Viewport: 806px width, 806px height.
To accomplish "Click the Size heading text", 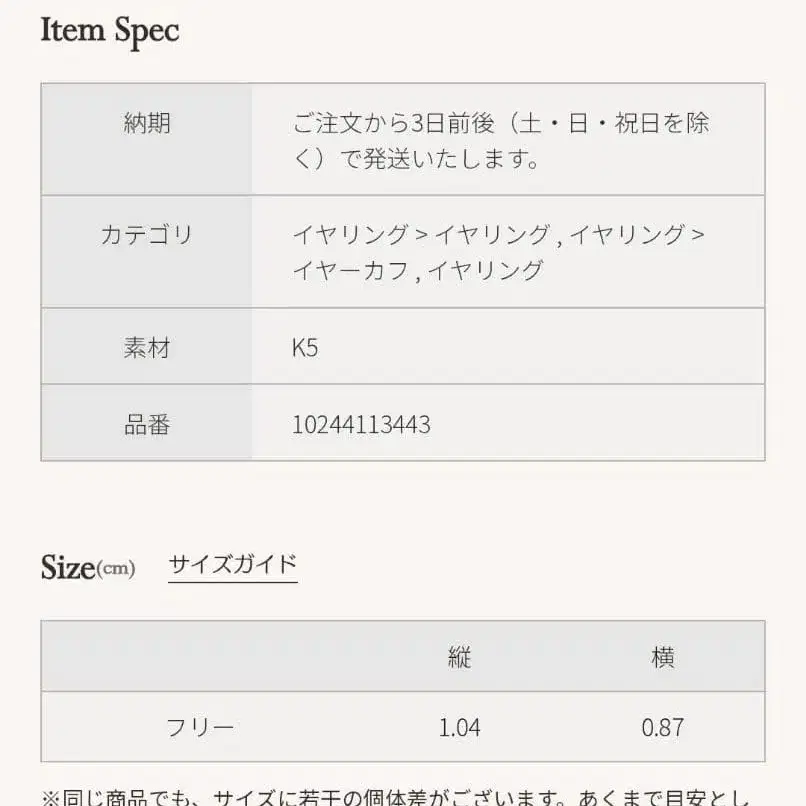I will coord(68,568).
